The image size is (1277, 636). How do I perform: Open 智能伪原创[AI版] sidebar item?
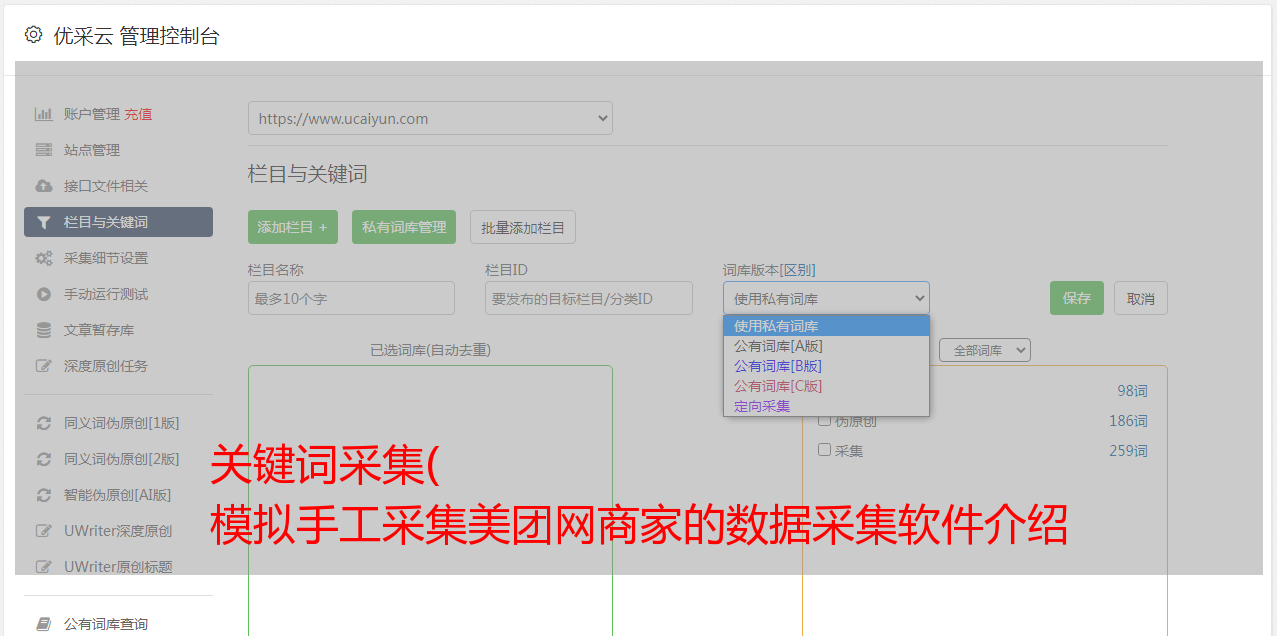(118, 495)
